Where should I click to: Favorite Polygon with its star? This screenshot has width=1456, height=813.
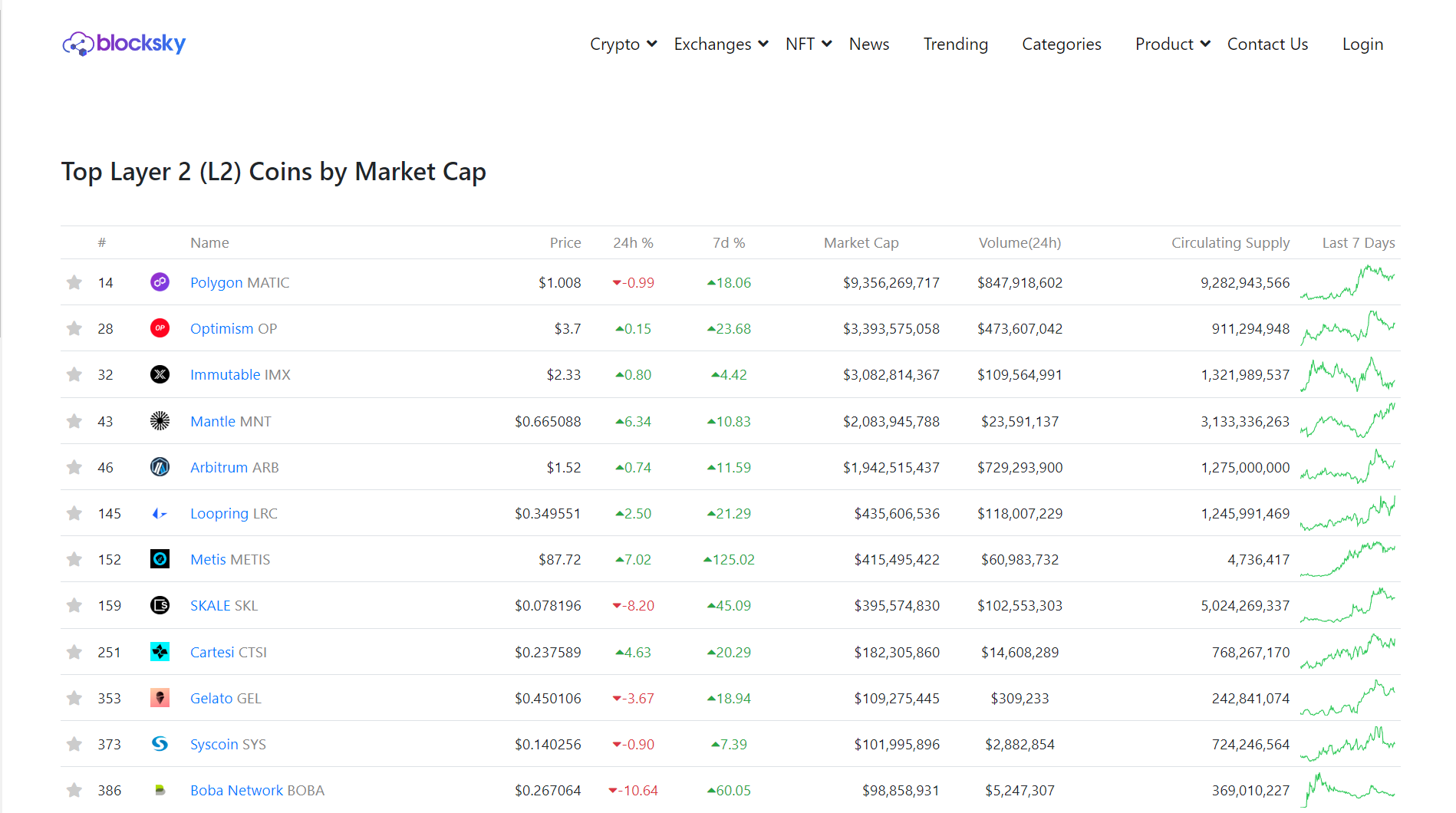(74, 282)
